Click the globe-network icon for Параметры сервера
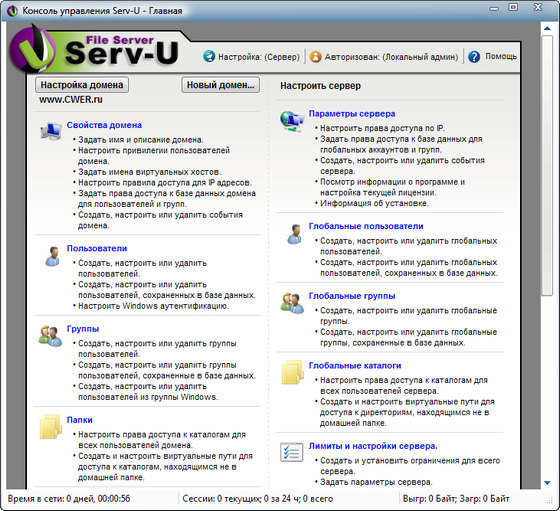Viewport: 560px width, 511px height. [292, 121]
